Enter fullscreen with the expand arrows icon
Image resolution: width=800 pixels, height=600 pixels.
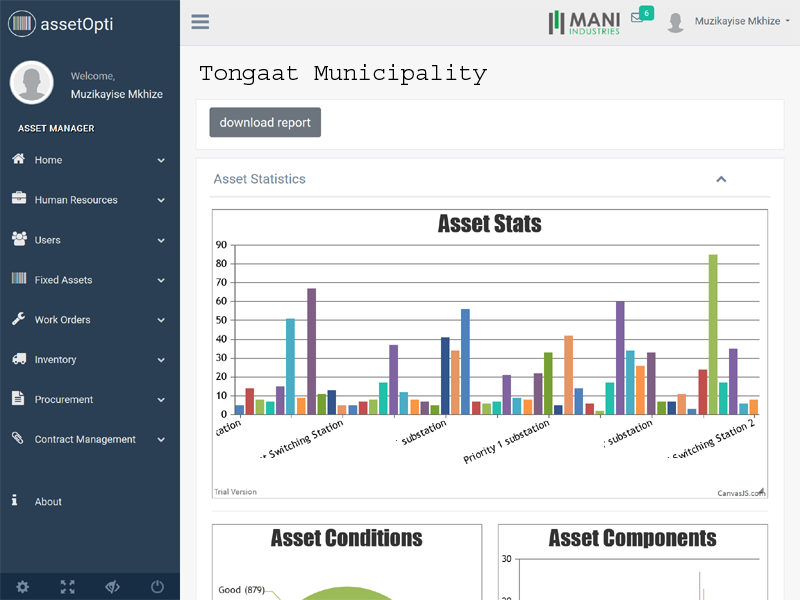[68, 587]
